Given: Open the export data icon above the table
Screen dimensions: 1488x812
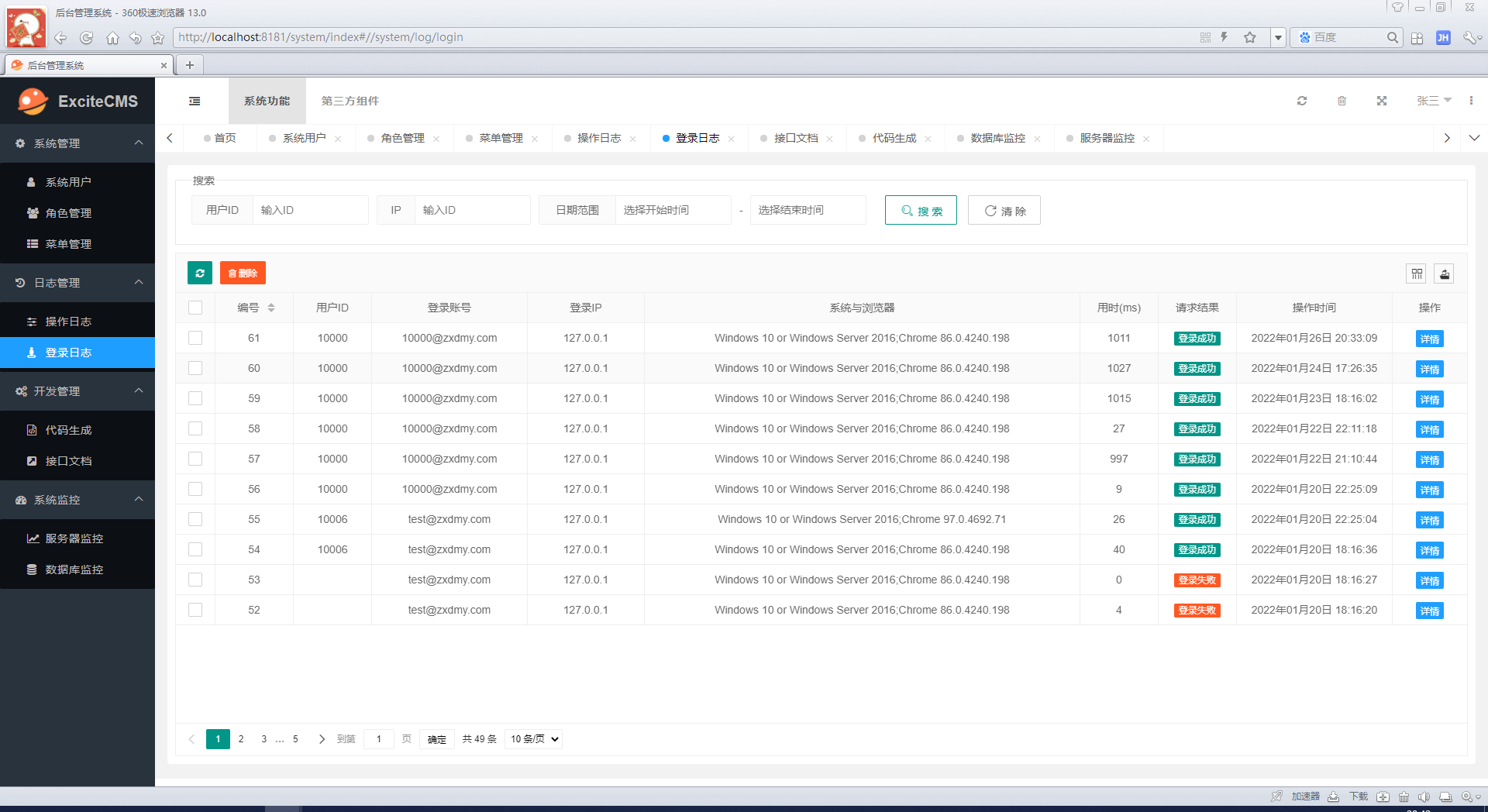Looking at the screenshot, I should click(1445, 274).
